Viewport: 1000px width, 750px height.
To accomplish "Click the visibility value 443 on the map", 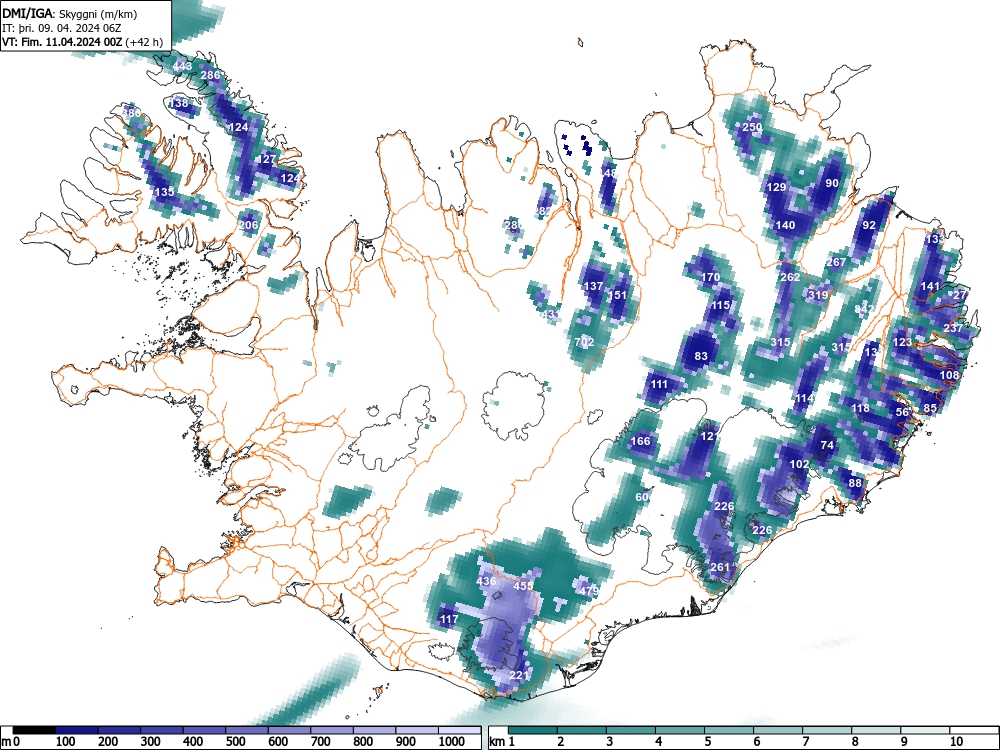I will (x=182, y=66).
